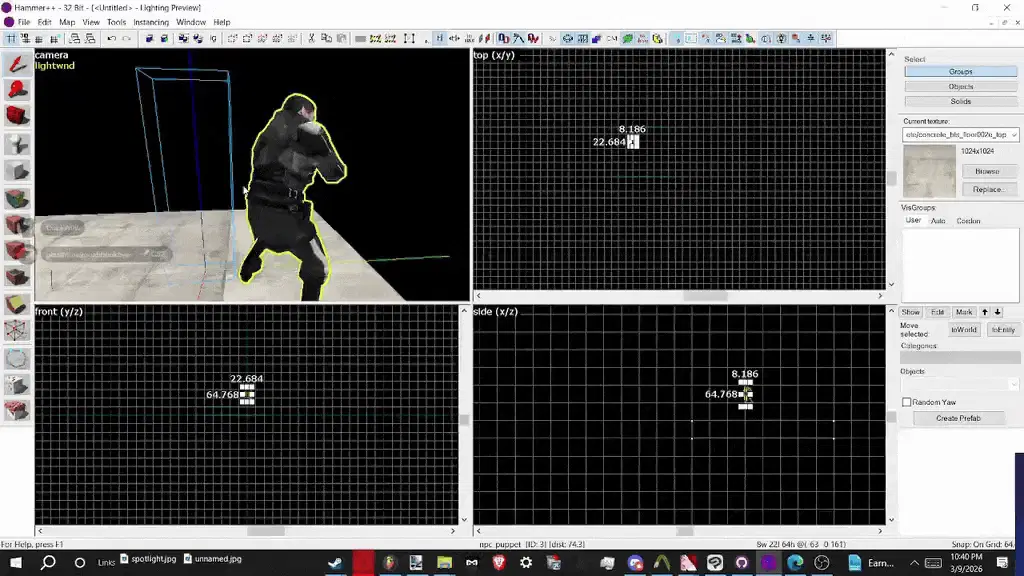Click the Create Prefab button

(x=958, y=418)
